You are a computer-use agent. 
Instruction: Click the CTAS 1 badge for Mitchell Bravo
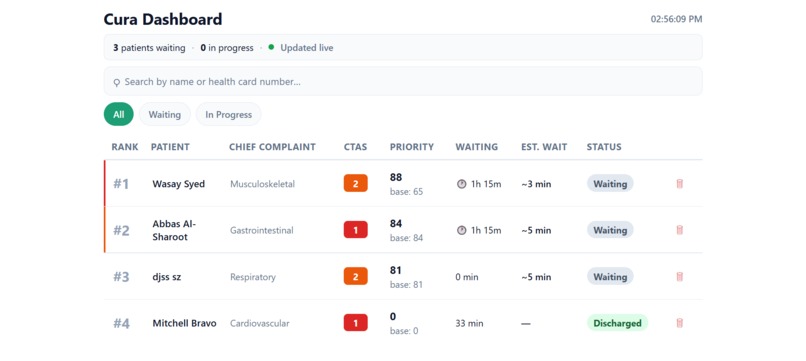pyautogui.click(x=356, y=322)
